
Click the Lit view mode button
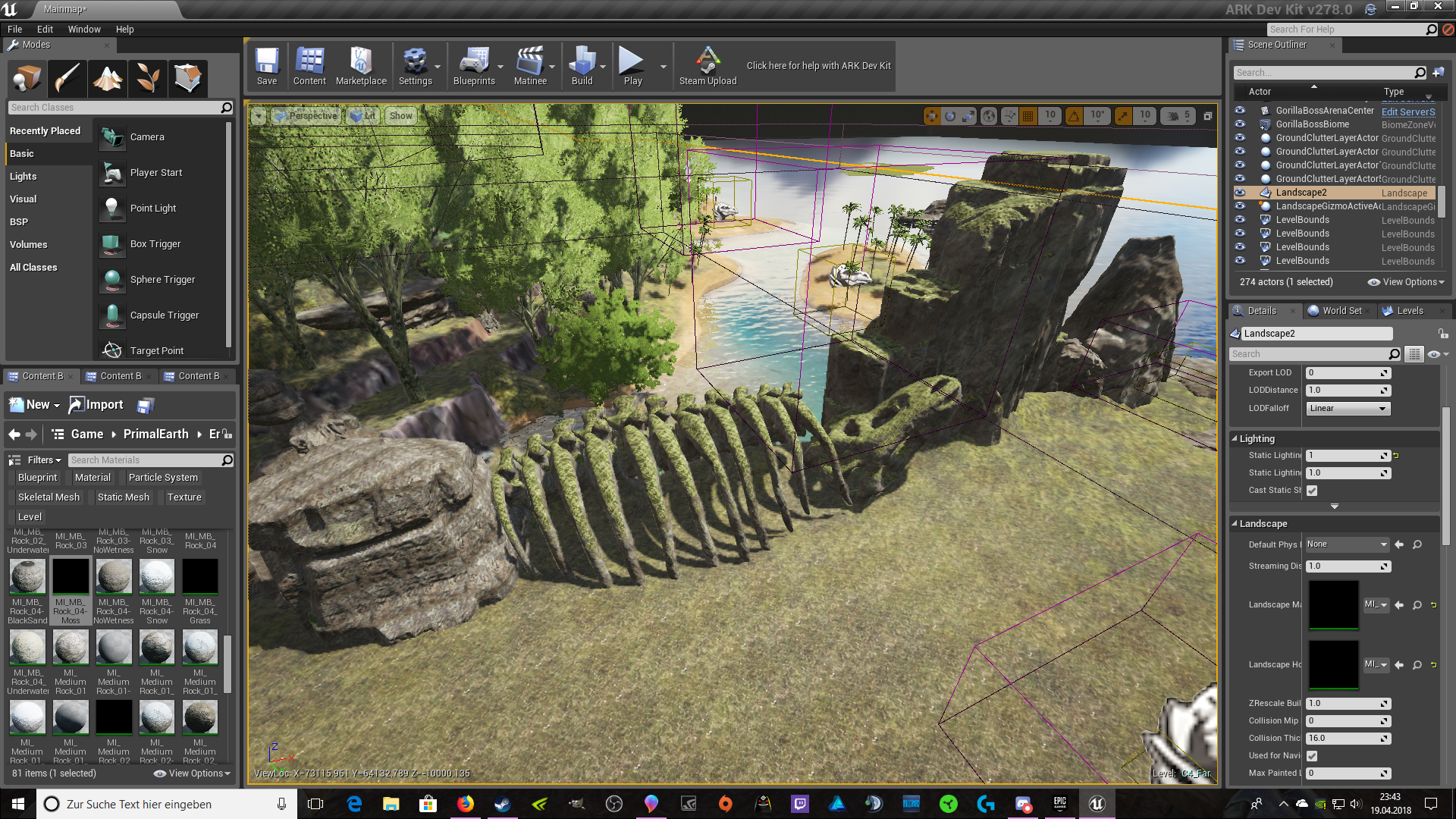(362, 116)
